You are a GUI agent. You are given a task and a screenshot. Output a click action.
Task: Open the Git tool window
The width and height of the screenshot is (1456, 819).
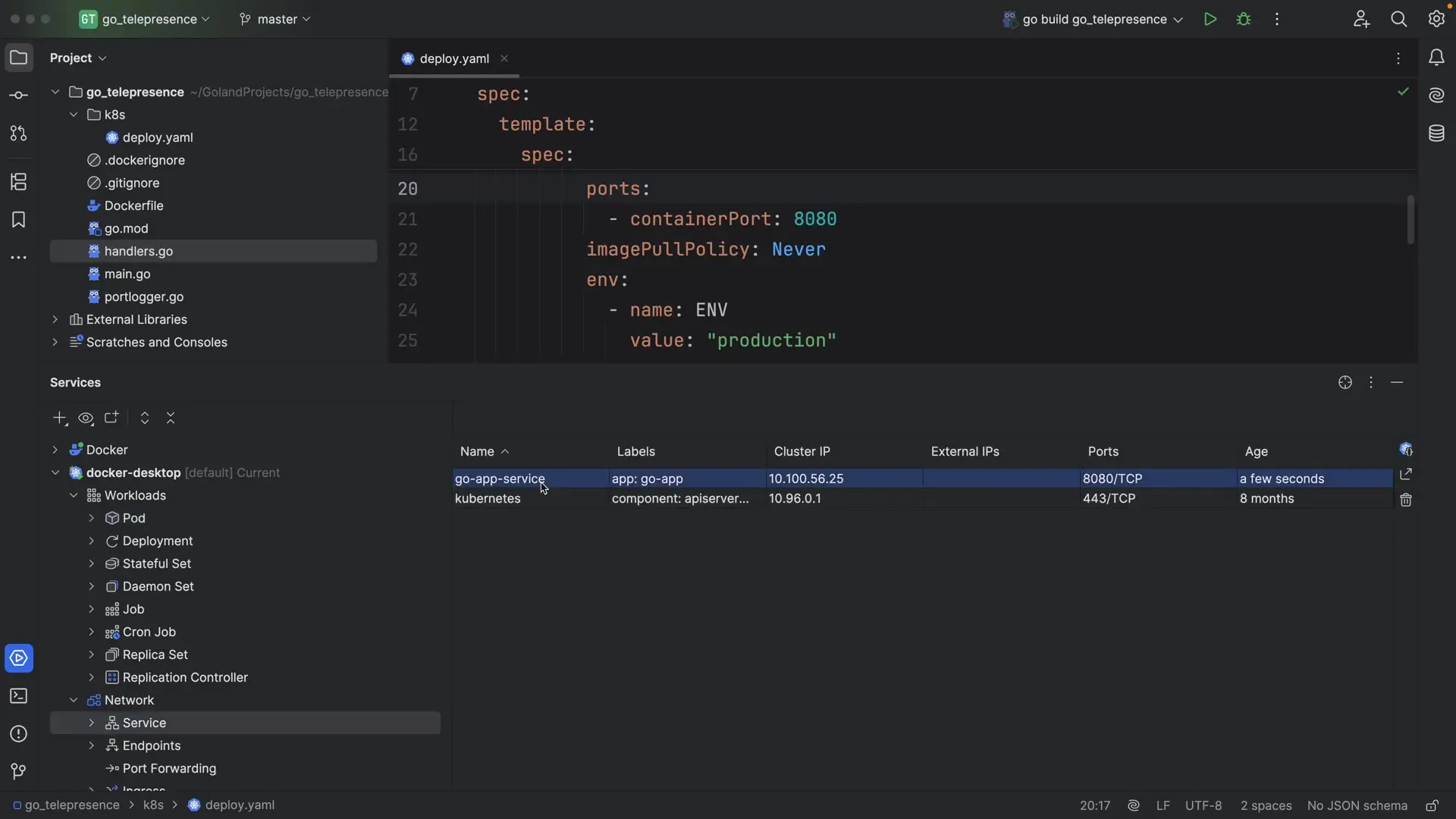coord(19,772)
